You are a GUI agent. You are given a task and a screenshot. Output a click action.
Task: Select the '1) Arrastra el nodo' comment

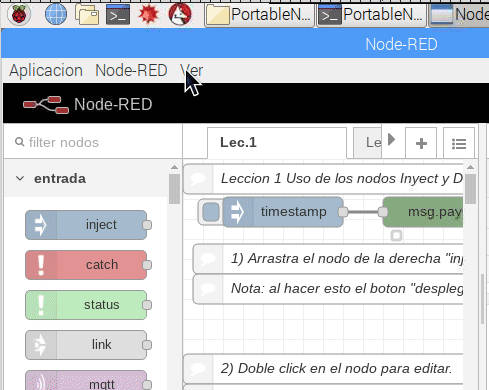(328, 259)
